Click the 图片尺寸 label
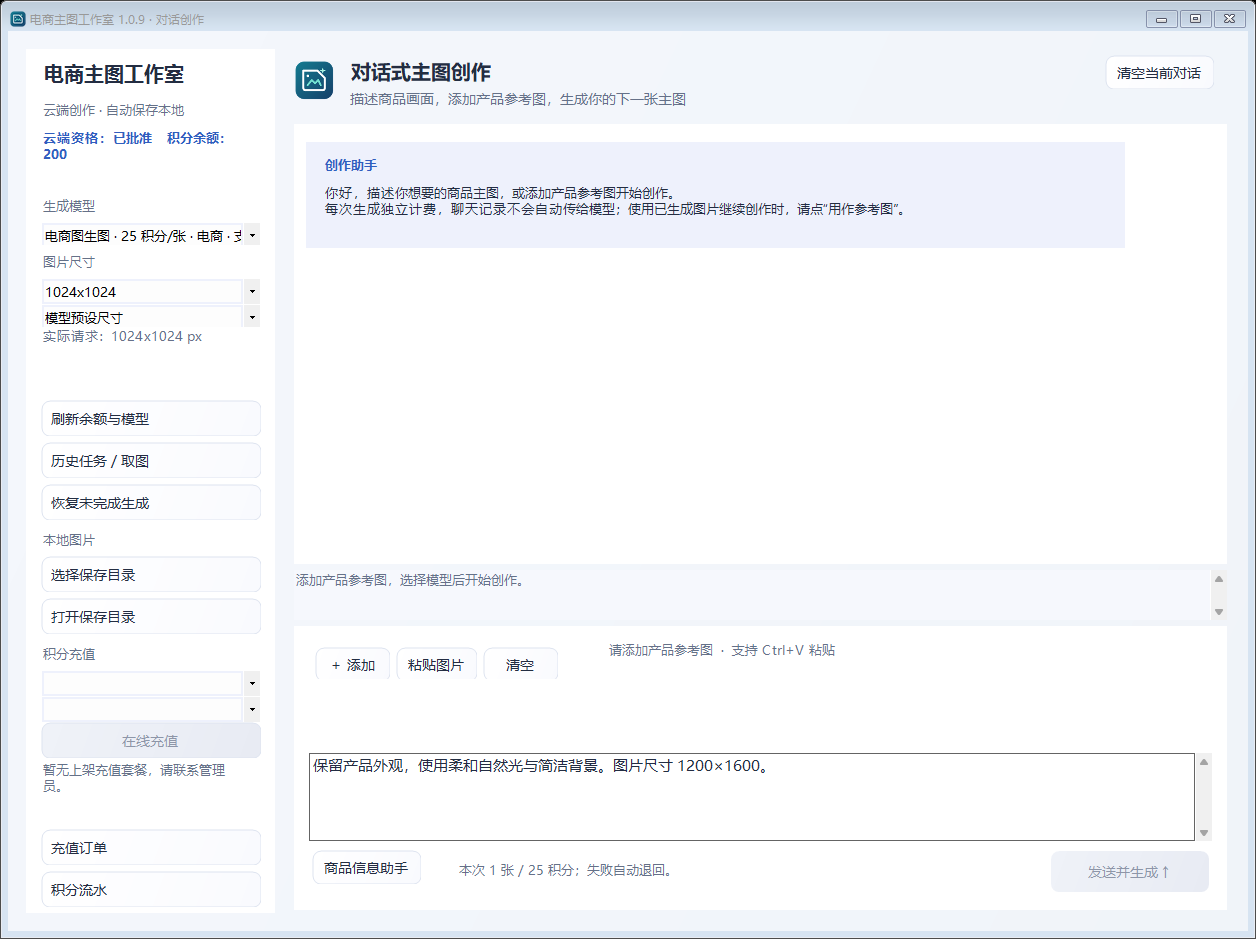Image resolution: width=1256 pixels, height=939 pixels. (69, 262)
